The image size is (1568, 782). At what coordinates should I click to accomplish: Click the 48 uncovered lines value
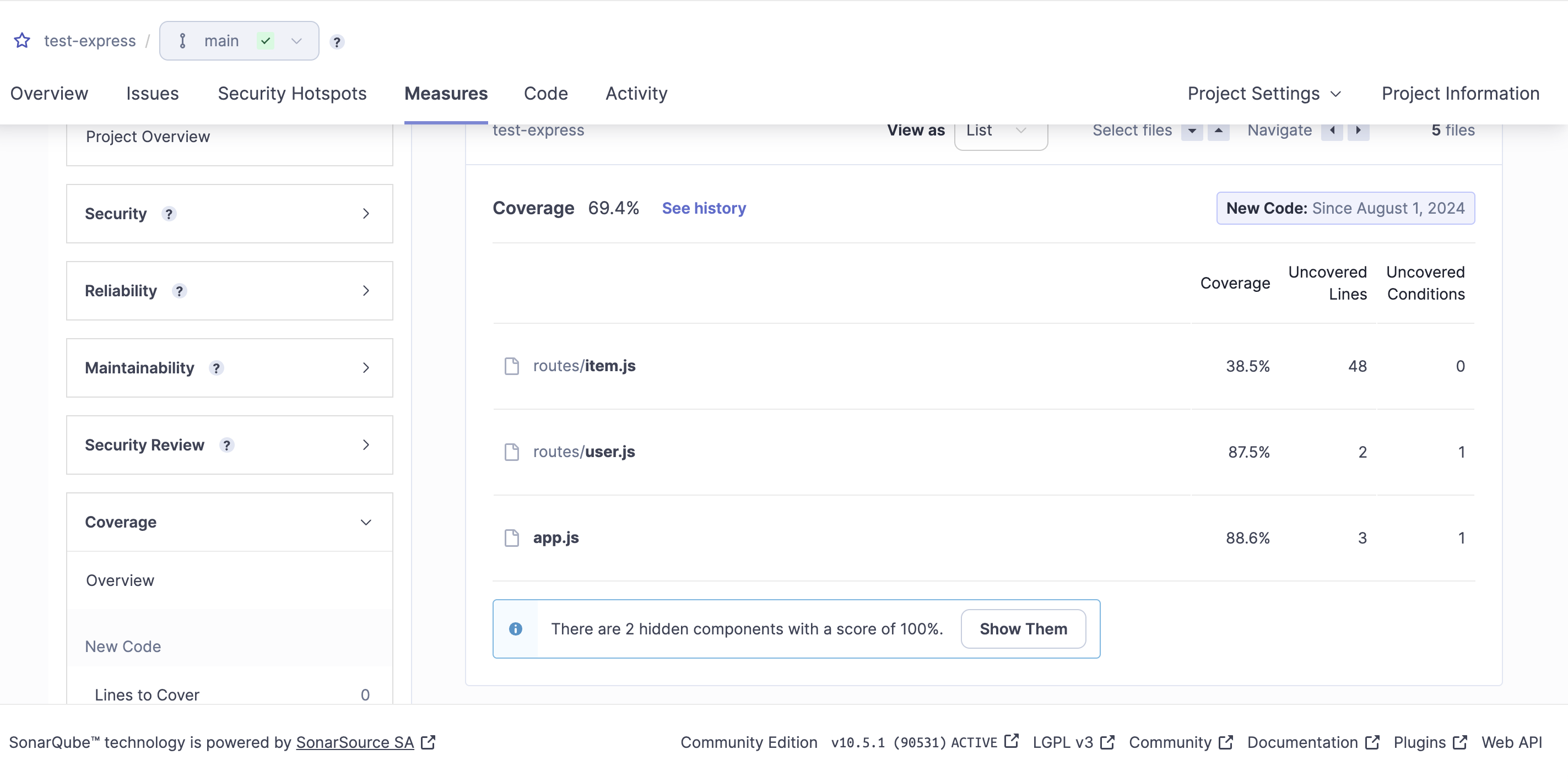click(1358, 366)
